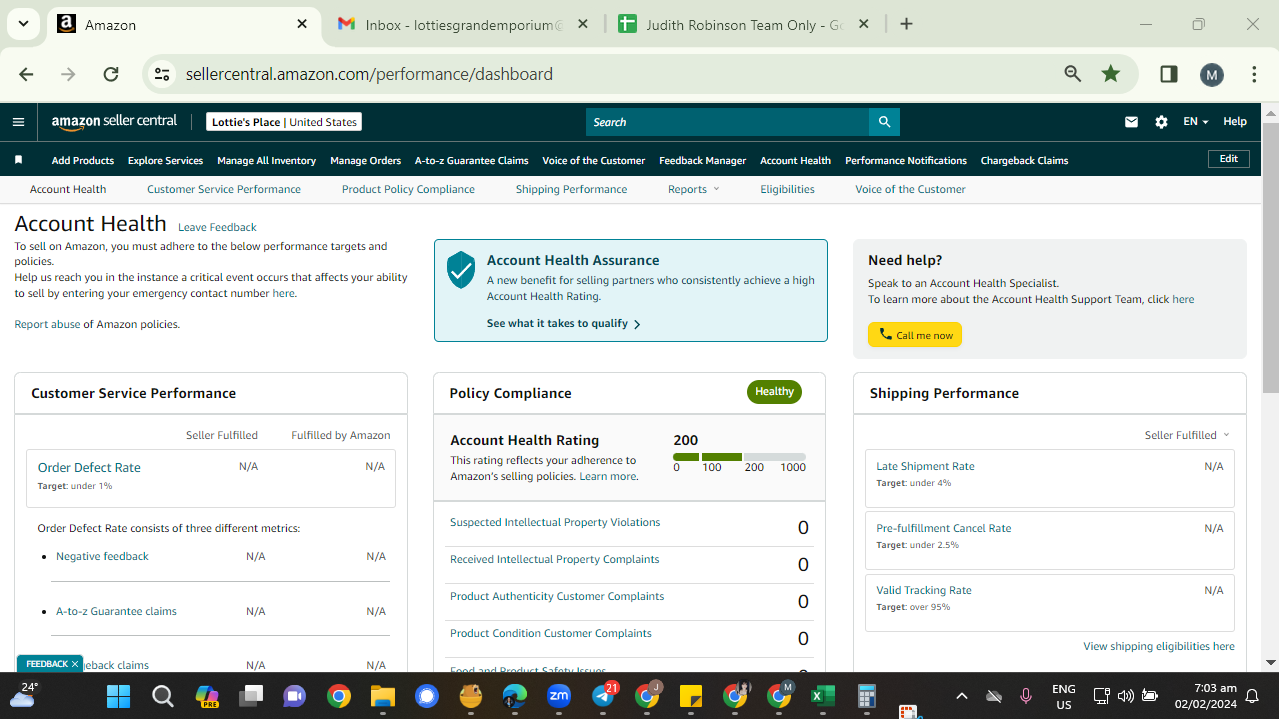Click the Call me now button

(x=914, y=335)
